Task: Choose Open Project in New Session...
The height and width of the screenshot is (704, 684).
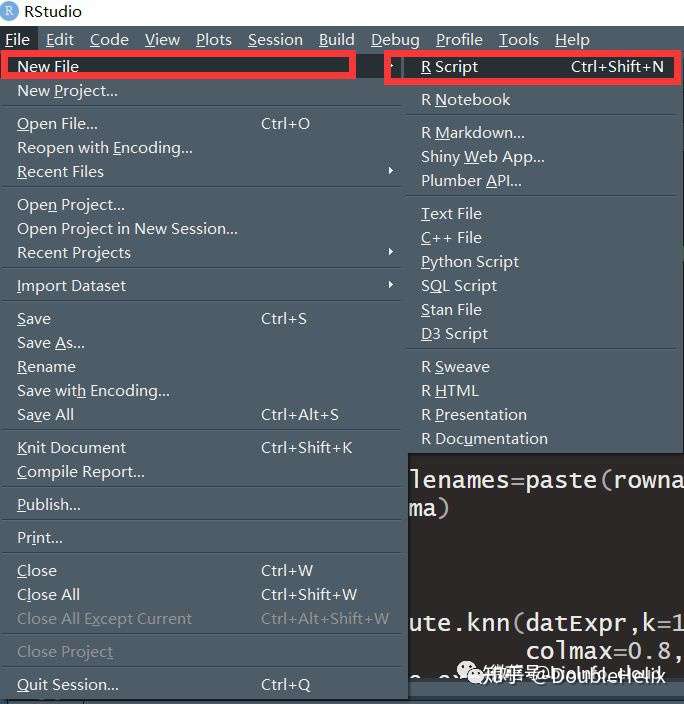Action: pos(202,229)
